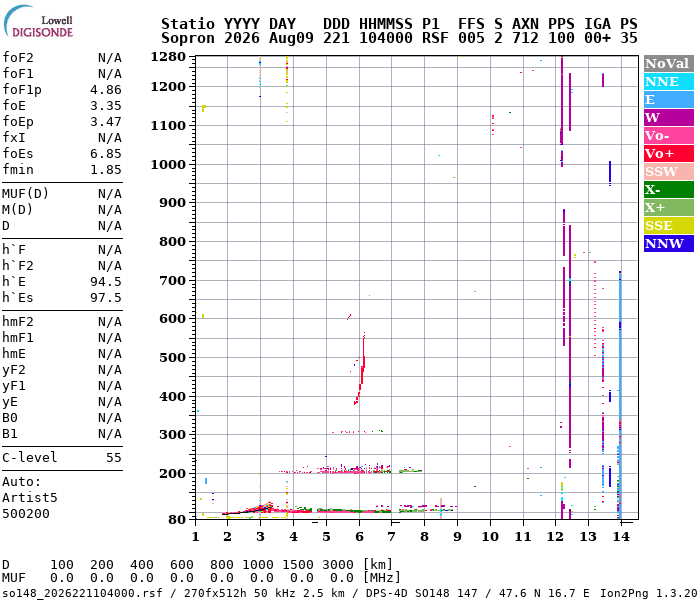The height and width of the screenshot is (600, 700).
Task: Click the hmF2 parameter label
Action: pyautogui.click(x=18, y=322)
